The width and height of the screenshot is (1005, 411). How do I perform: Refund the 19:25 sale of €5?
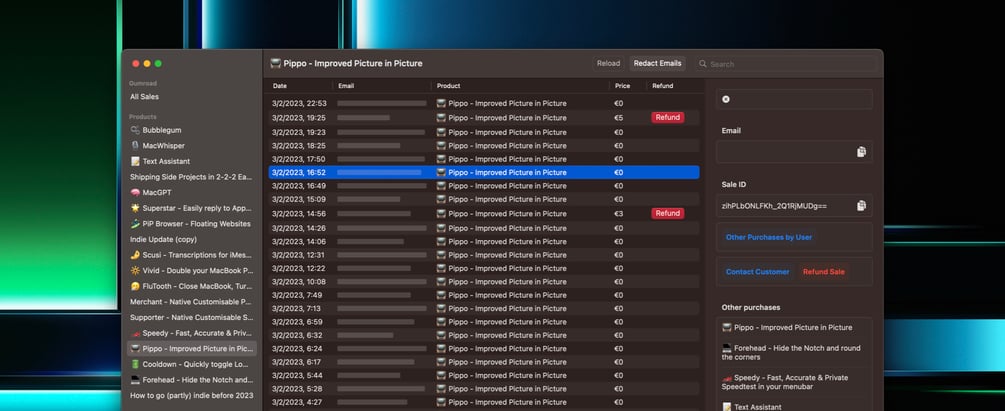tap(667, 118)
